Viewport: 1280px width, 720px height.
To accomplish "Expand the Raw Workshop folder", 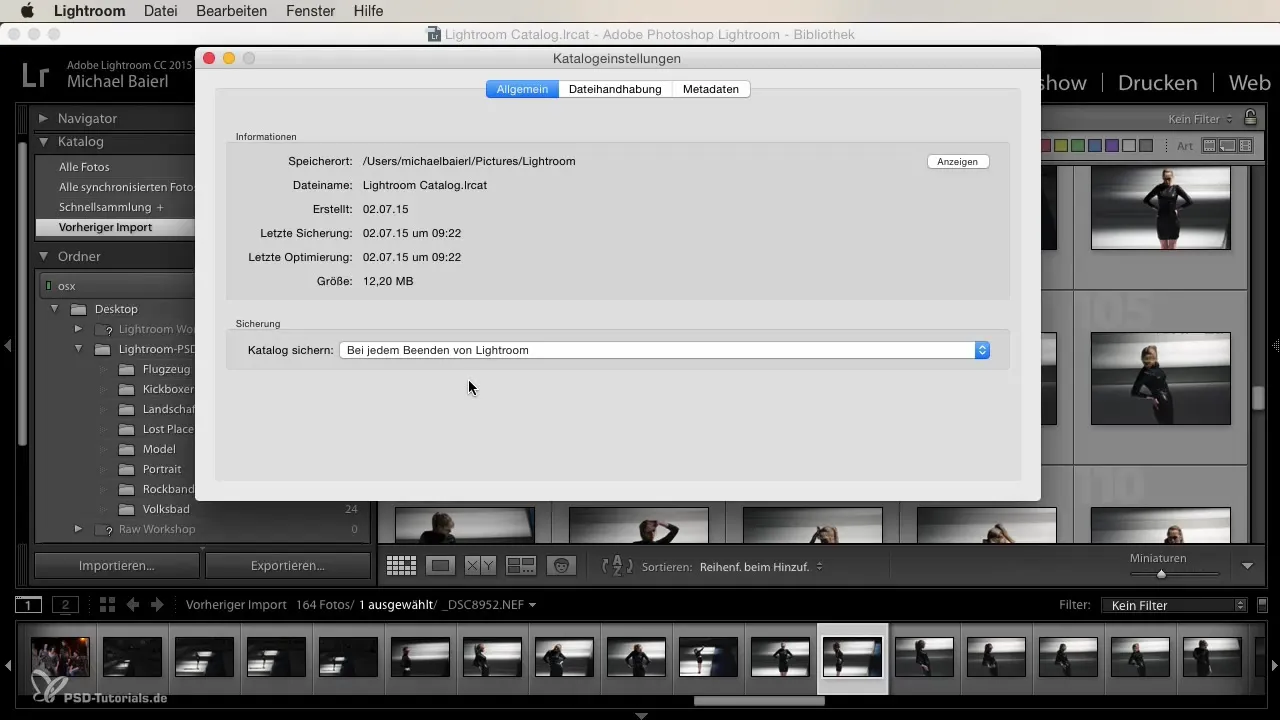I will point(78,529).
